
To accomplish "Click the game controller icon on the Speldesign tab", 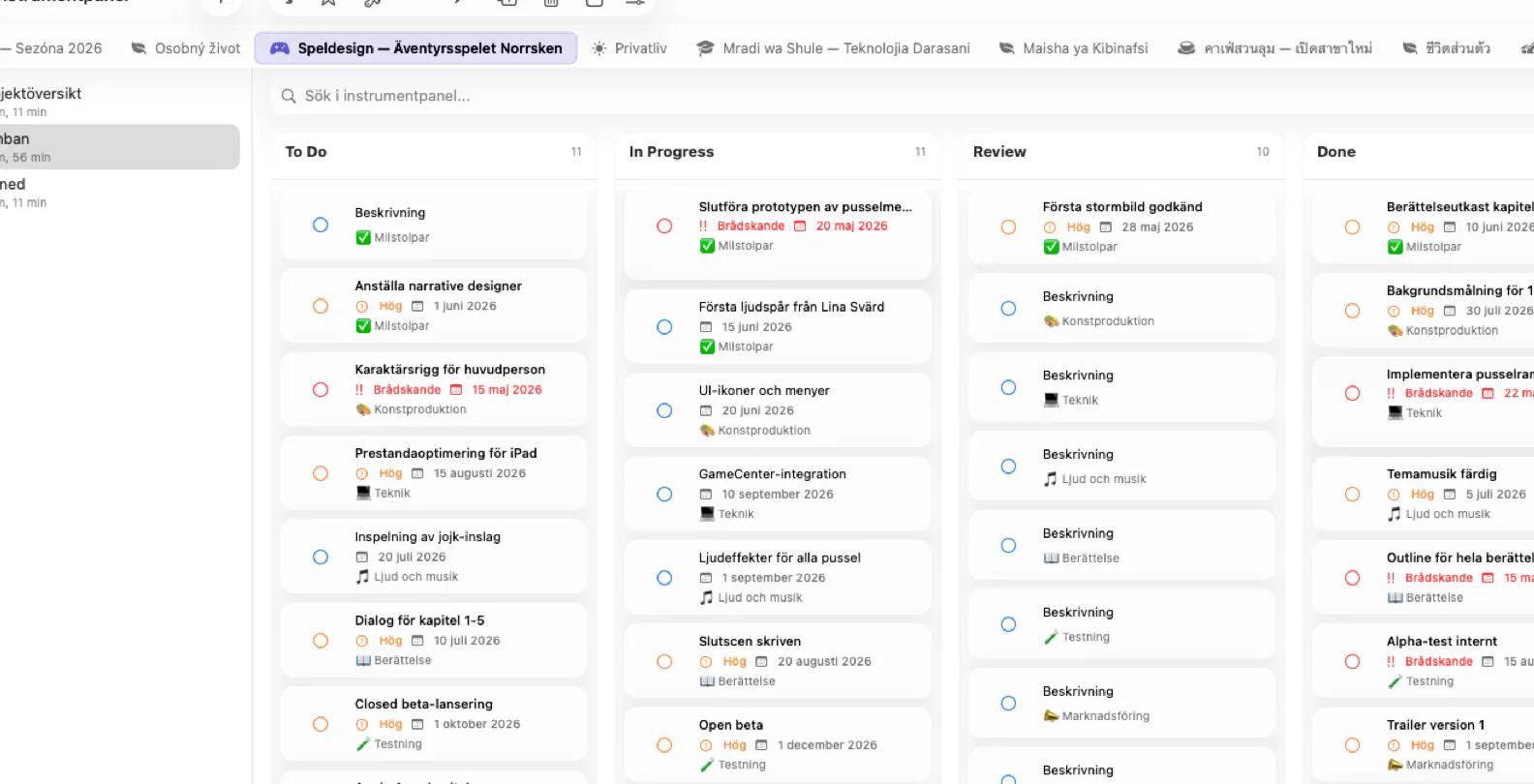I will [279, 48].
